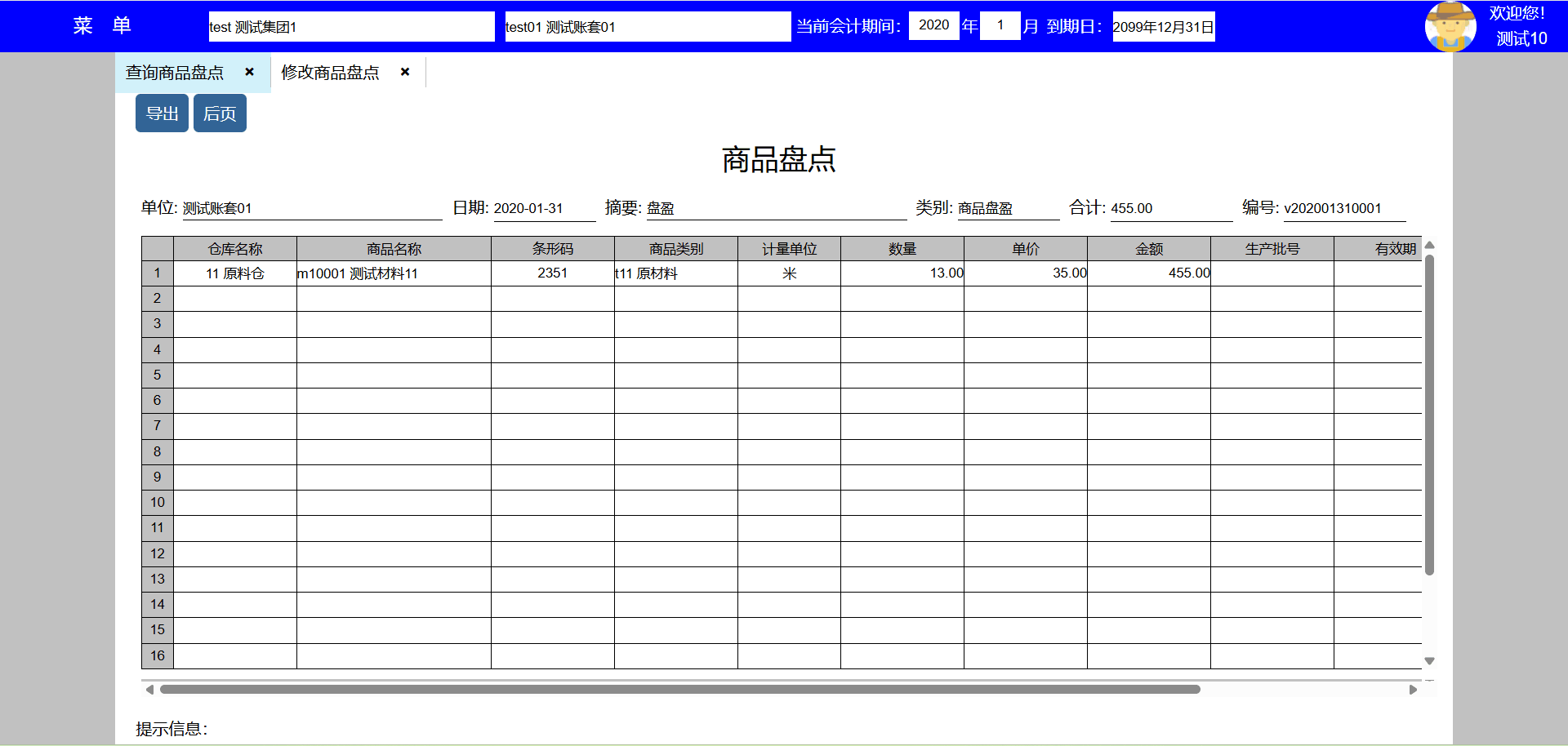Click the 导出 export button
1568x746 pixels.
(x=162, y=113)
